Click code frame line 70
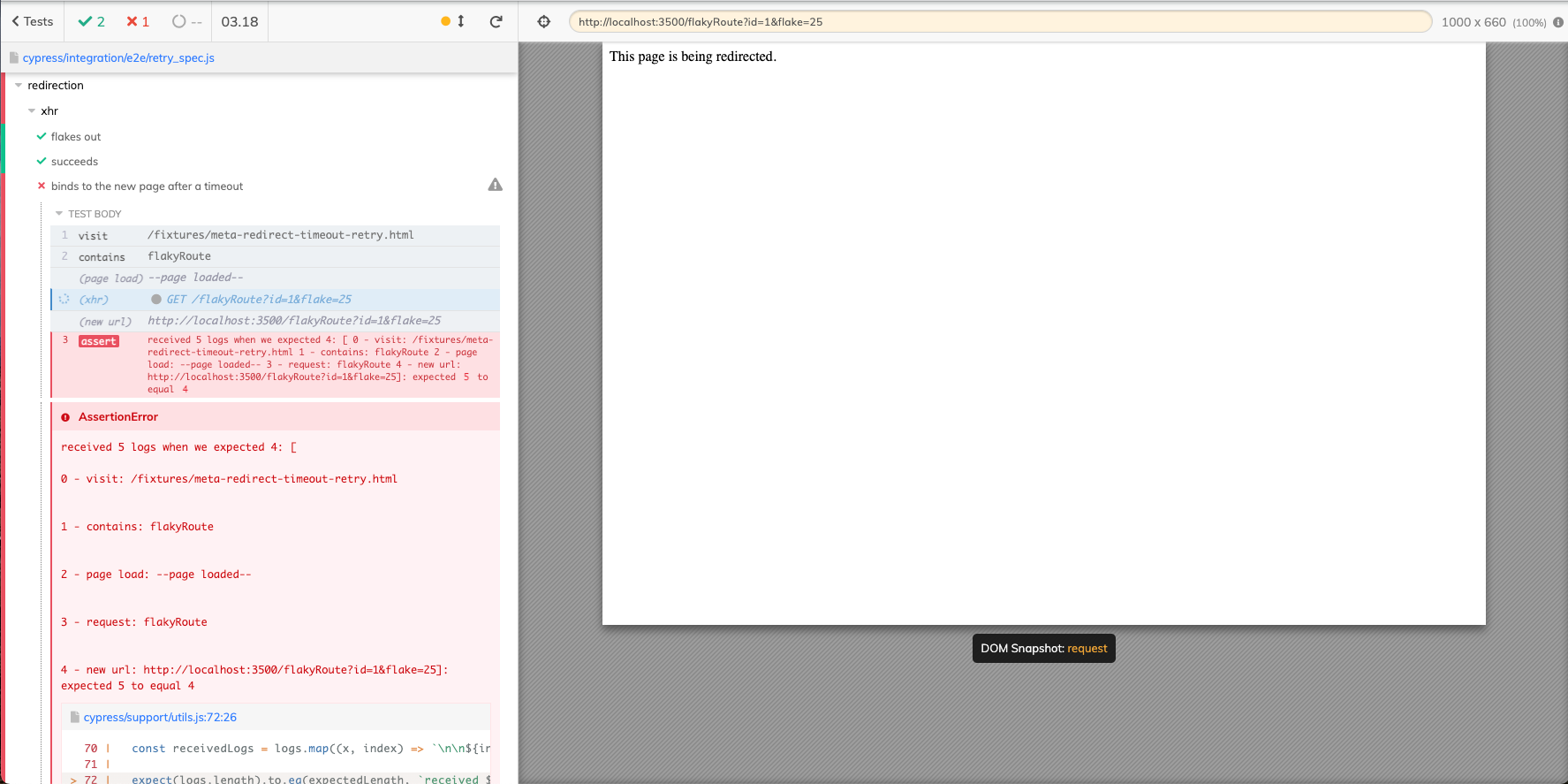The height and width of the screenshot is (784, 1568). [x=276, y=748]
